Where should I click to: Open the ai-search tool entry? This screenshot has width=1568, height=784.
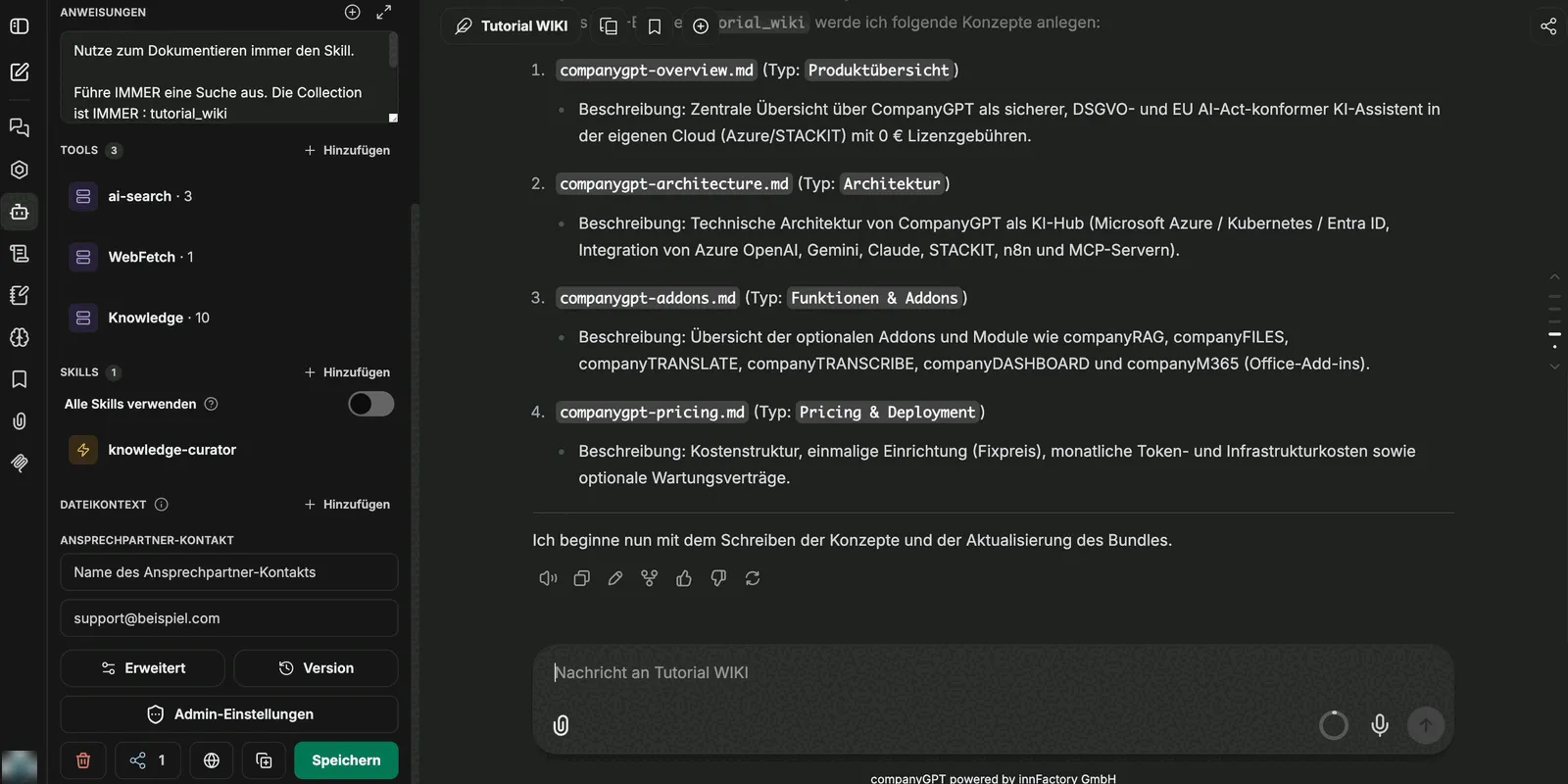click(229, 196)
